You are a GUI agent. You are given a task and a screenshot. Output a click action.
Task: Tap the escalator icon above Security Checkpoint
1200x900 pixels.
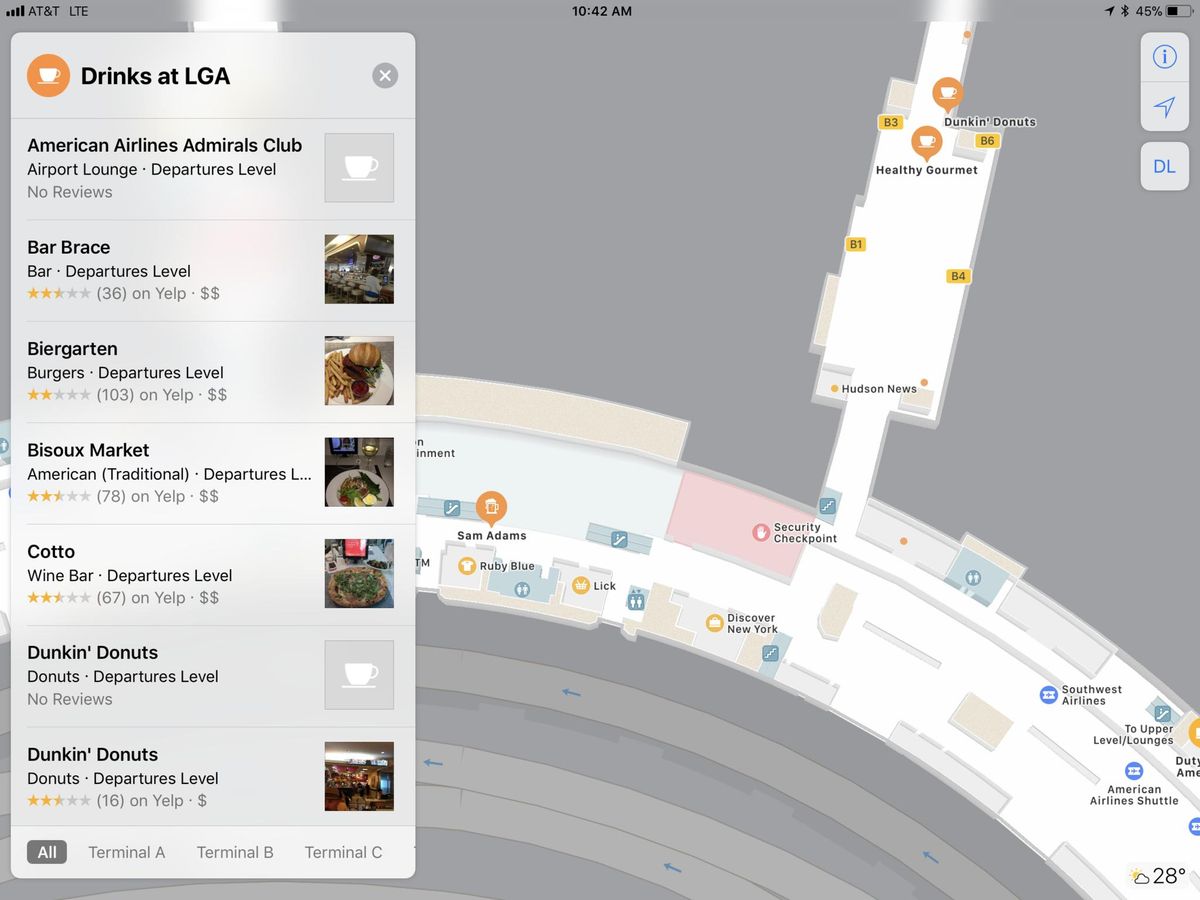[827, 506]
